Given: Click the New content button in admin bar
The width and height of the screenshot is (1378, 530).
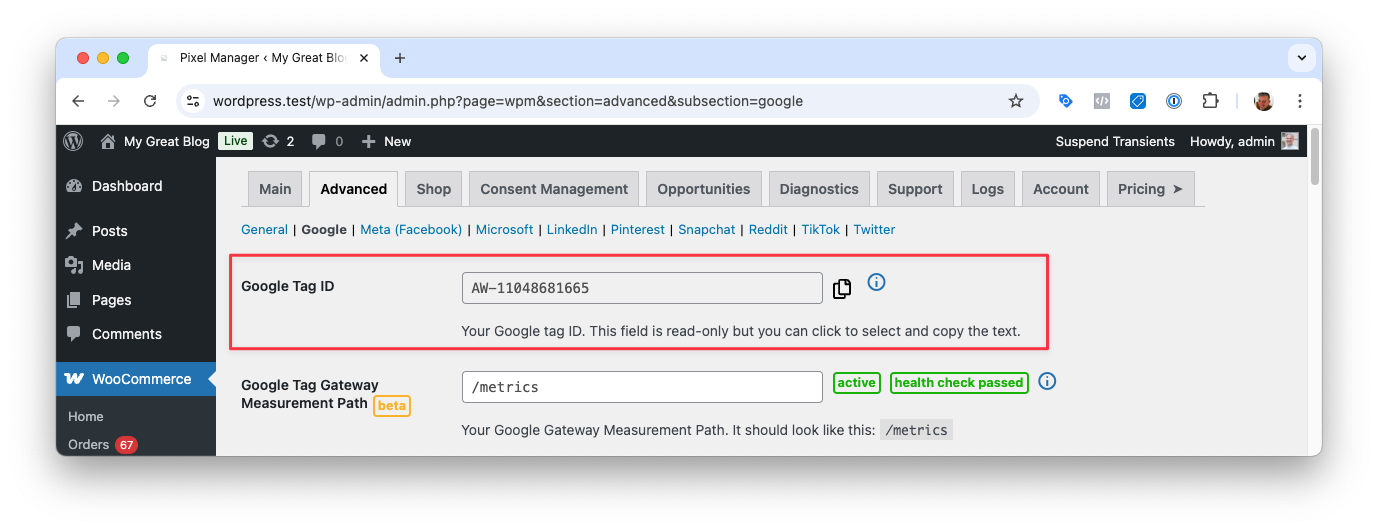Looking at the screenshot, I should [386, 141].
